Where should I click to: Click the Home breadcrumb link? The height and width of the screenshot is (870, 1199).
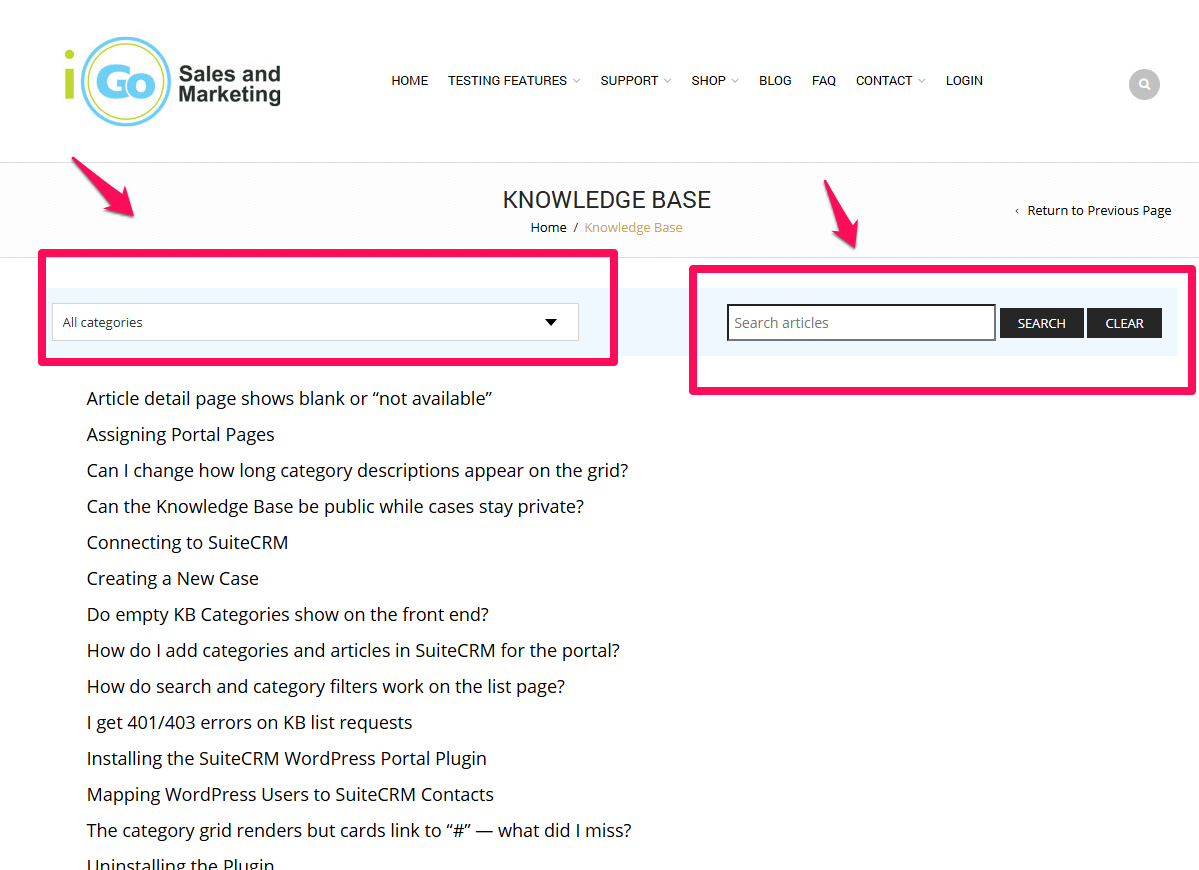tap(548, 228)
